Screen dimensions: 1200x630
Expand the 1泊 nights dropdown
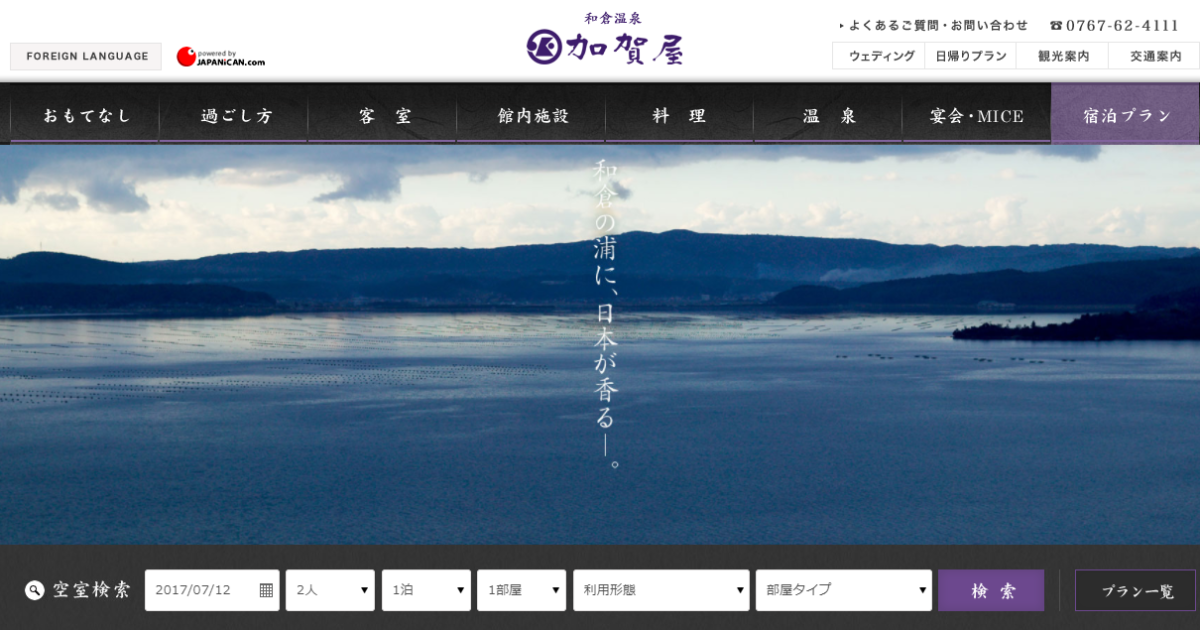(426, 590)
